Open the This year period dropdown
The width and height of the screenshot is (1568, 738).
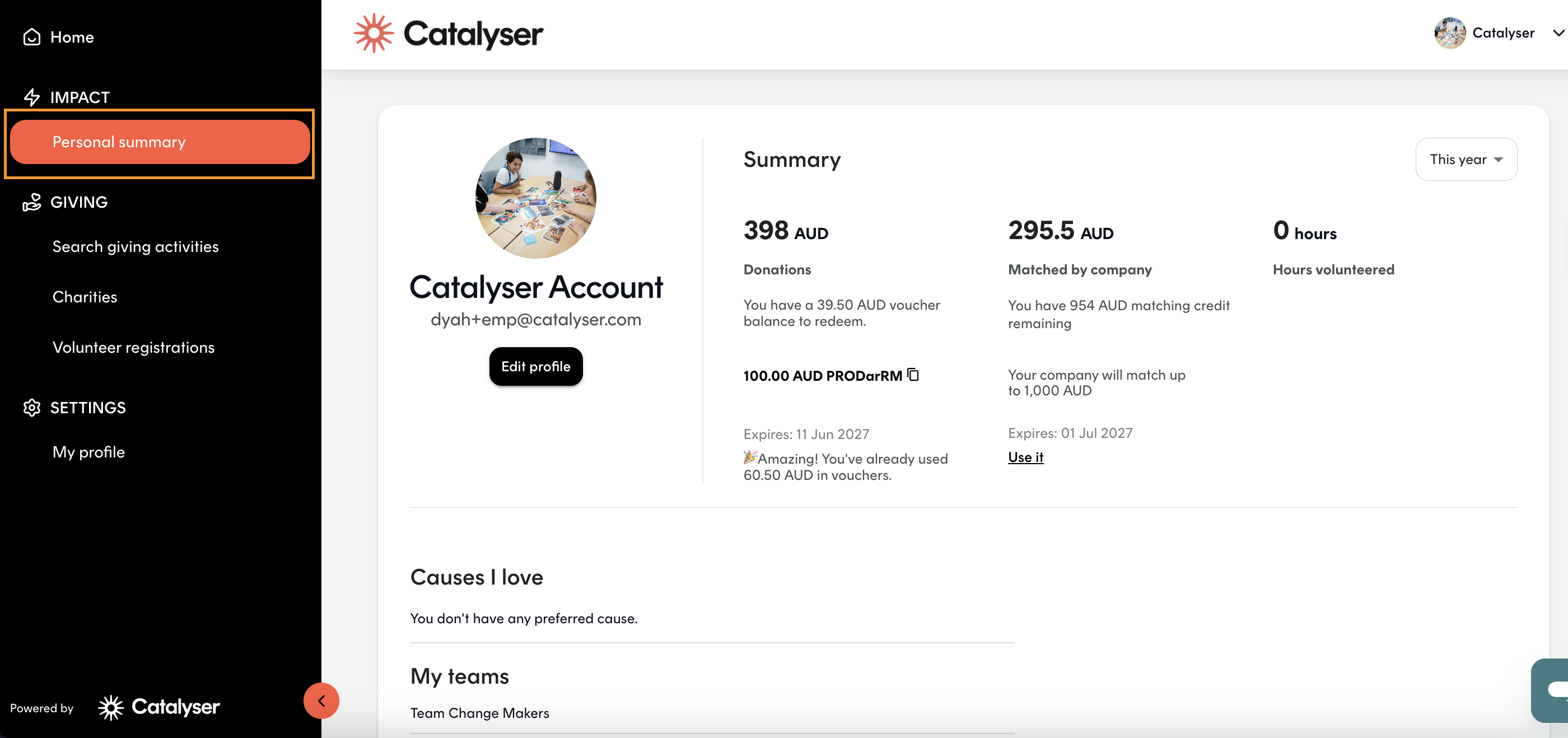(x=1466, y=160)
